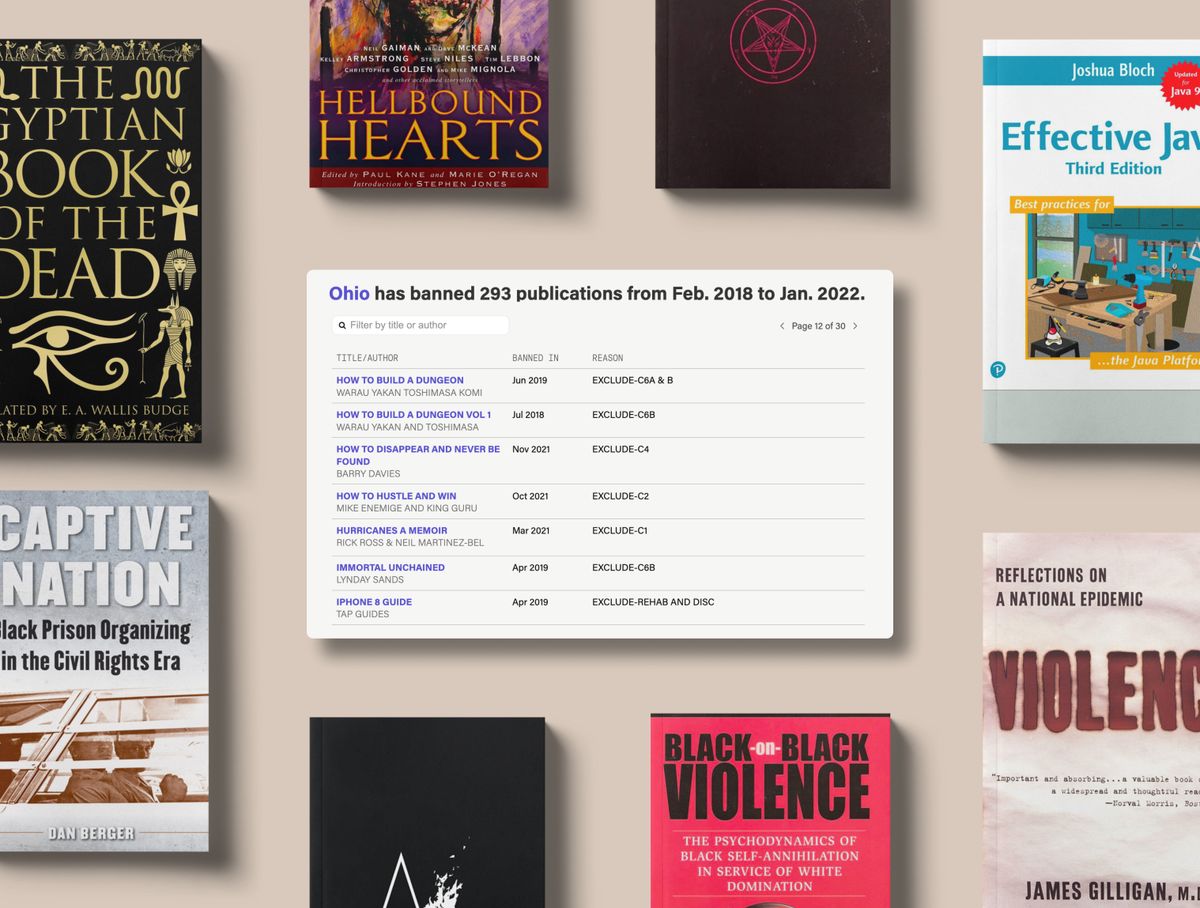Open "Hurricanes A Memoir" entry
This screenshot has height=908, width=1200.
pyautogui.click(x=391, y=531)
